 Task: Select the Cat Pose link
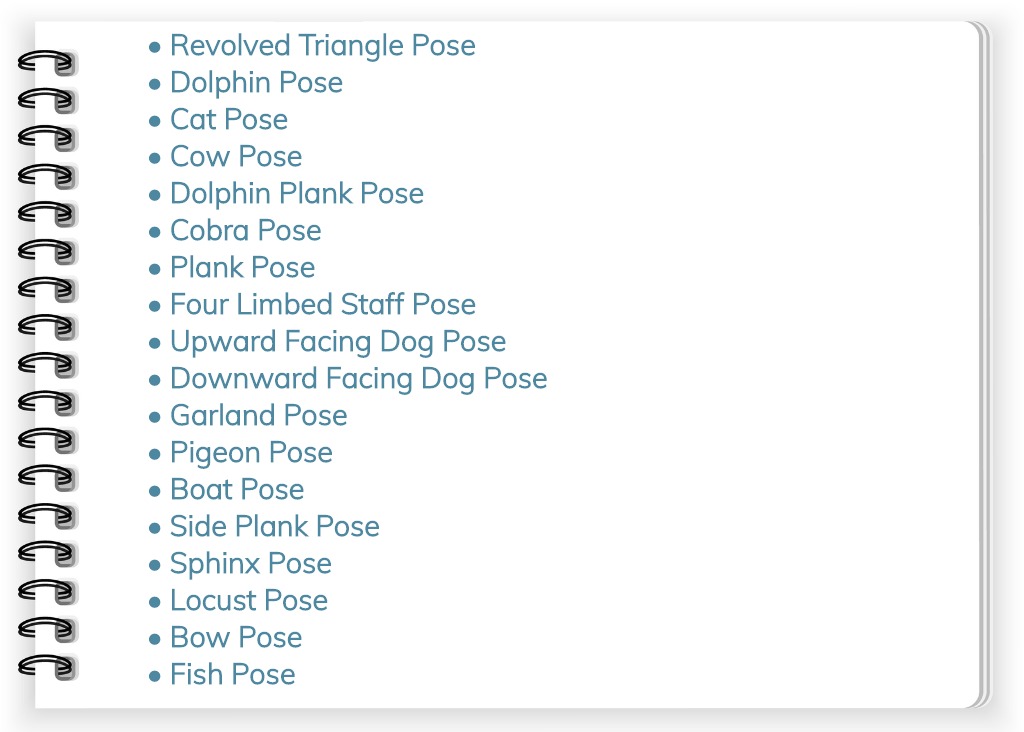(x=229, y=119)
